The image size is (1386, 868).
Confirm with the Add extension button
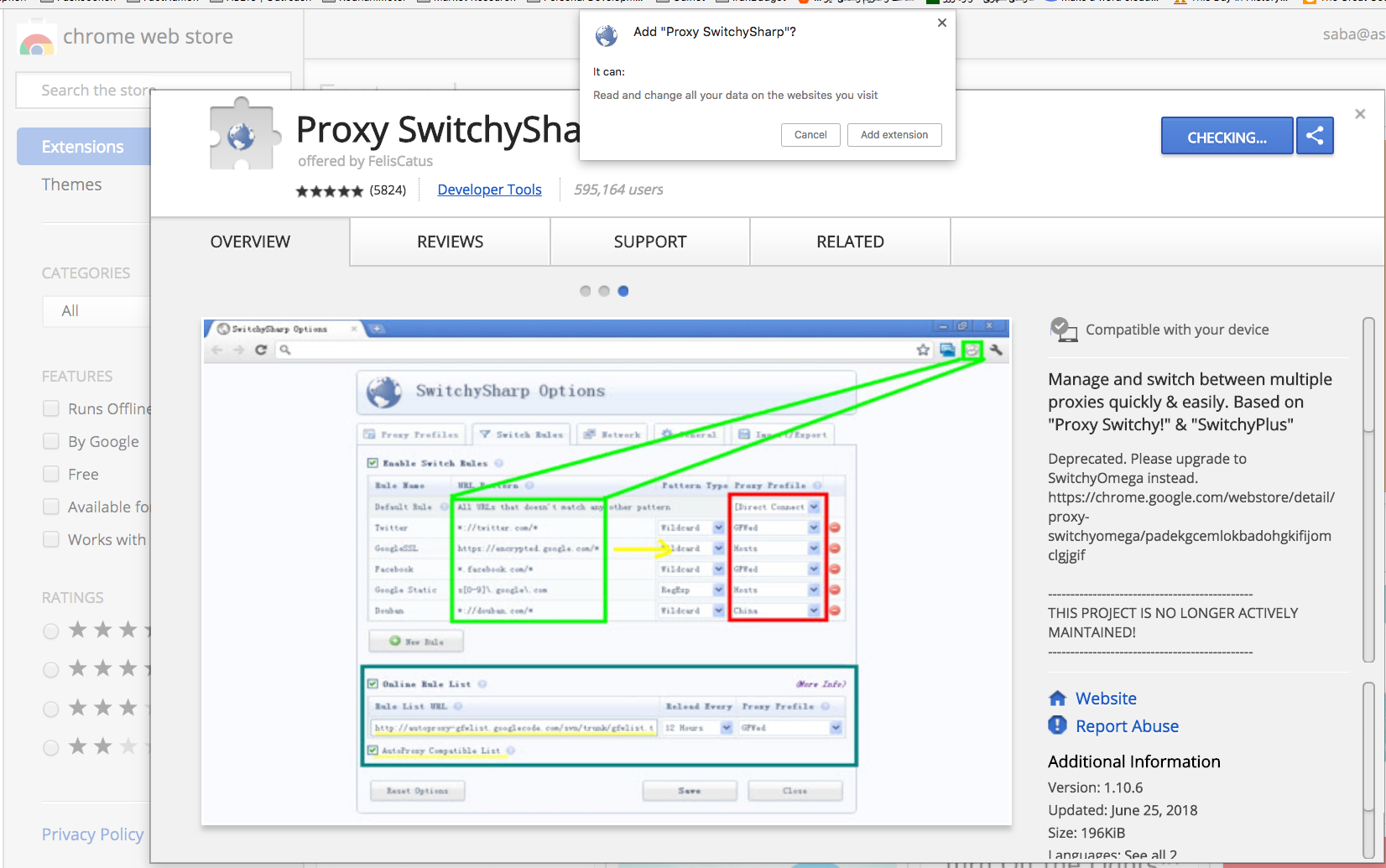pos(894,135)
